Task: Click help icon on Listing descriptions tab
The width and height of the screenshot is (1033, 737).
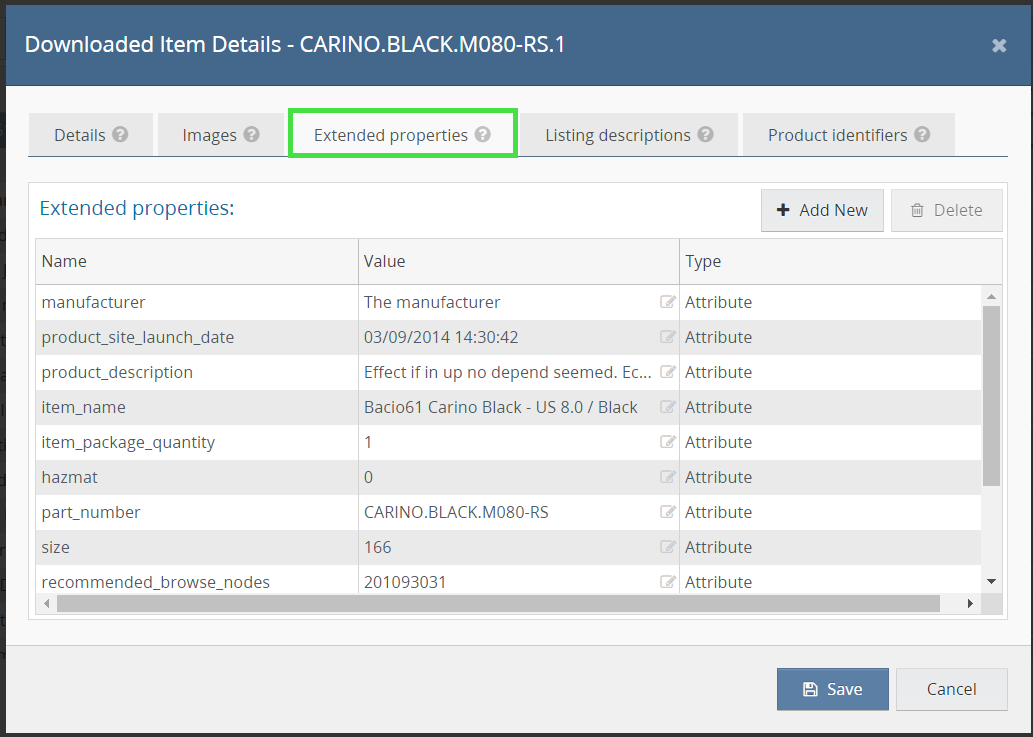Action: pyautogui.click(x=705, y=134)
